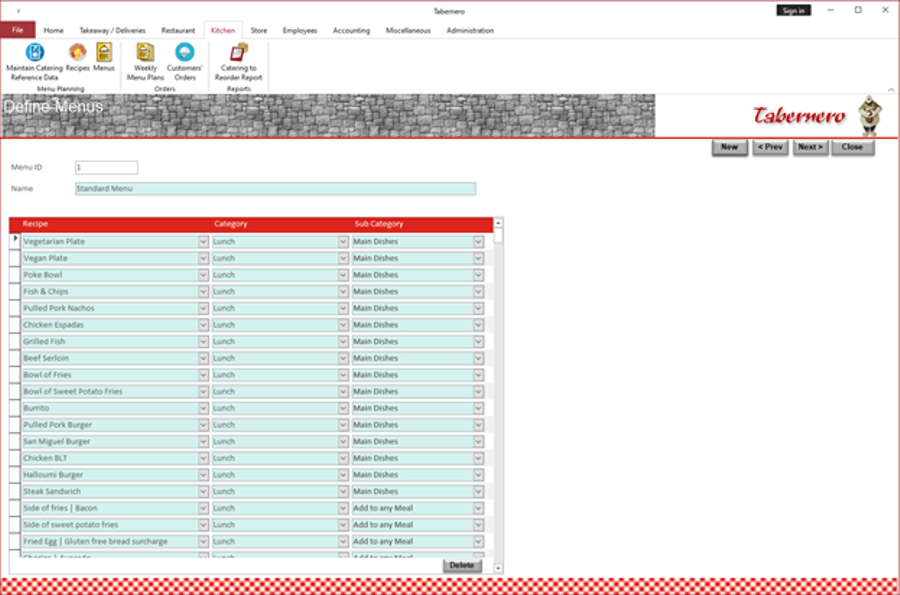Expand category dropdown in Vegan Plate row

343,259
